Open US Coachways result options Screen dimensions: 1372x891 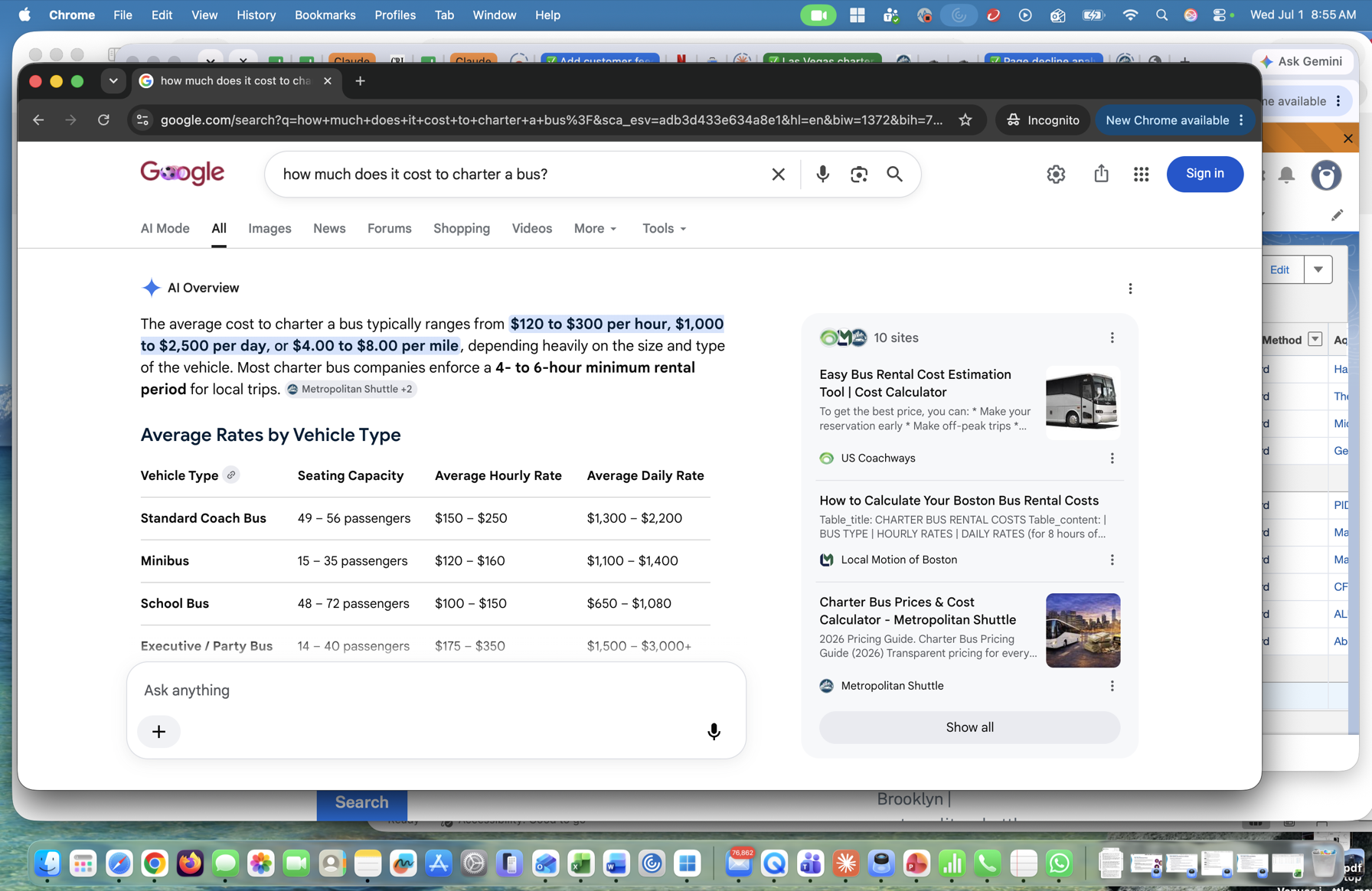coord(1112,459)
